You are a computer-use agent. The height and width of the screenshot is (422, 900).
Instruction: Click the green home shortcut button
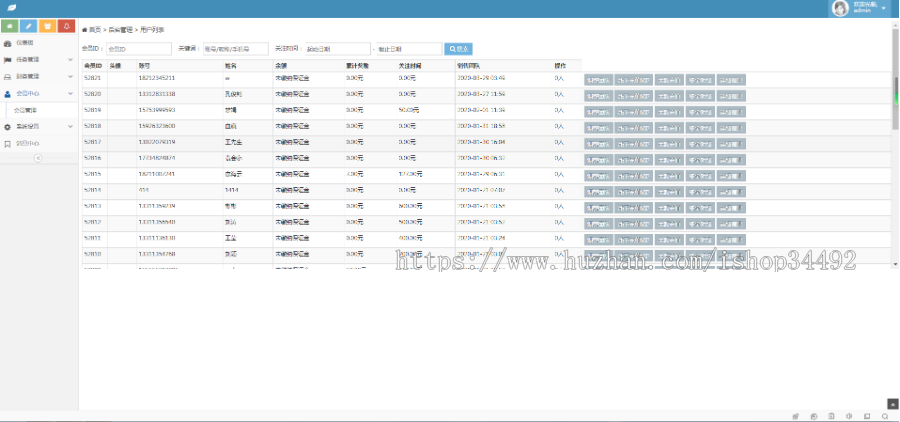pyautogui.click(x=10, y=26)
